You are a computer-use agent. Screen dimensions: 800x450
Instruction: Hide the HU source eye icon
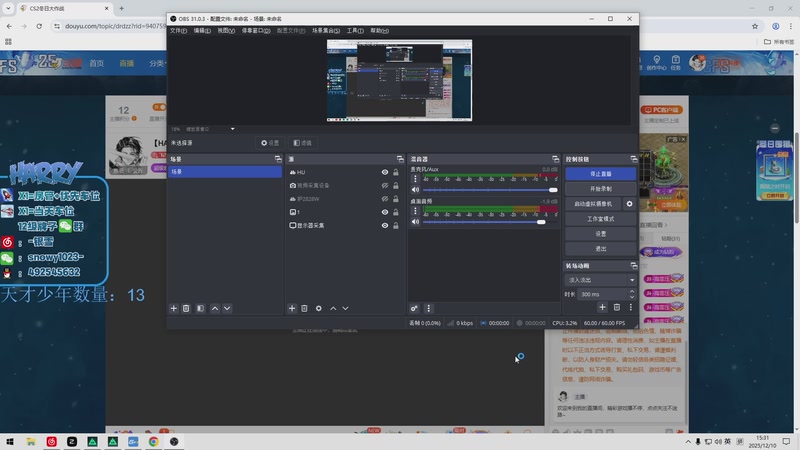385,172
